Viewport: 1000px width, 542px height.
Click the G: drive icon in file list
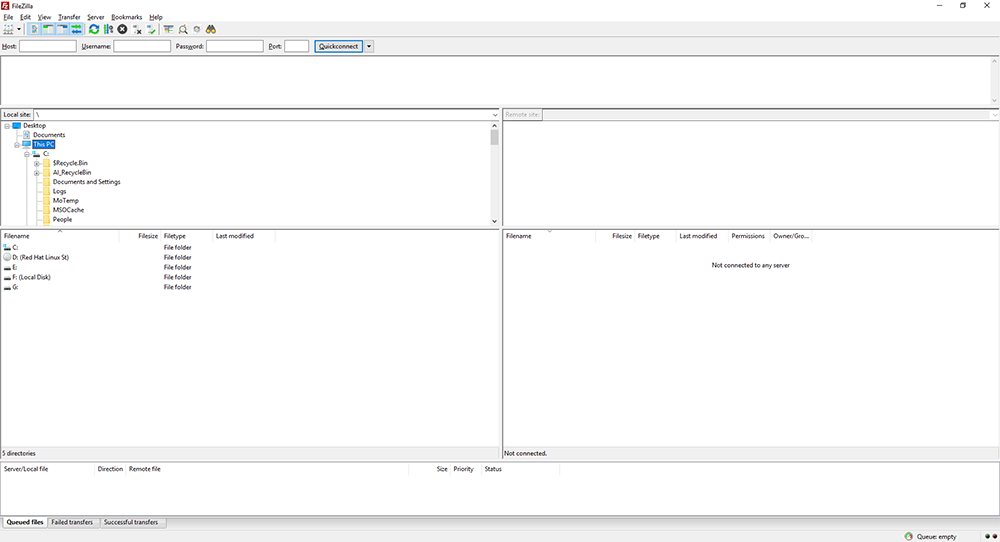point(7,288)
